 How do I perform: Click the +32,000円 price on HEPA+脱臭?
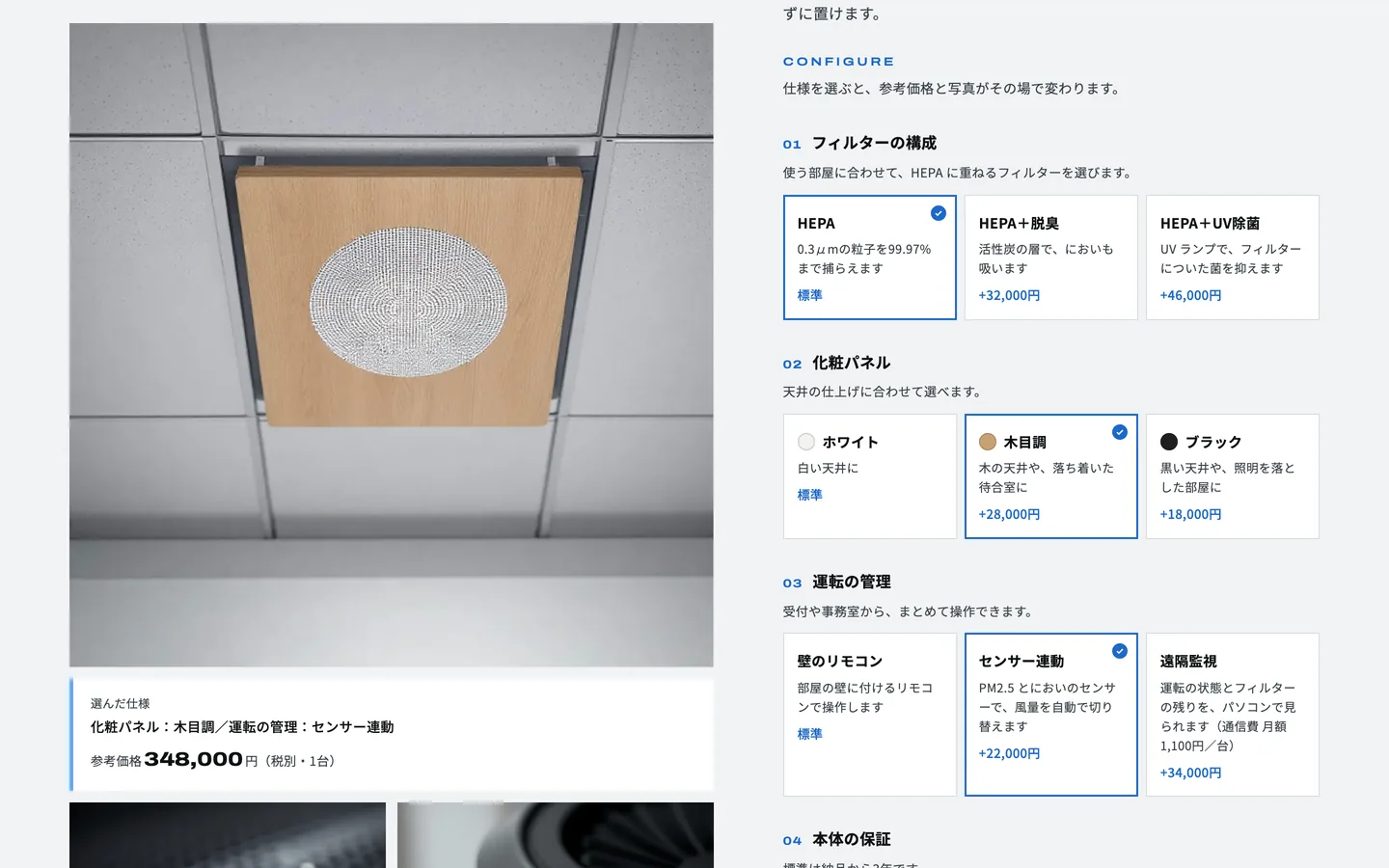coord(1009,295)
